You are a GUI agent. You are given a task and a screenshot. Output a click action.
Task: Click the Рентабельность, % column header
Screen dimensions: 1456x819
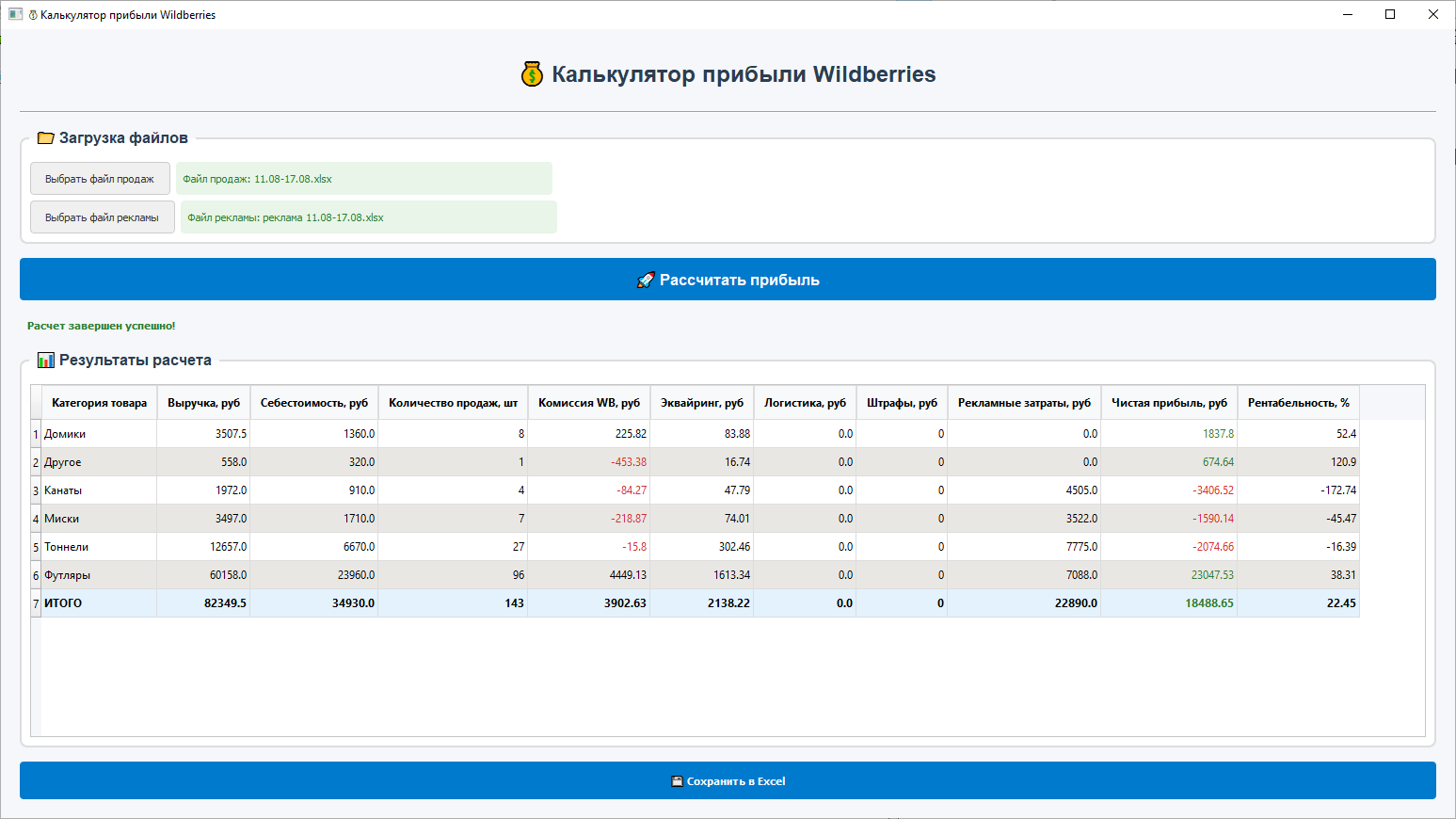[1298, 402]
